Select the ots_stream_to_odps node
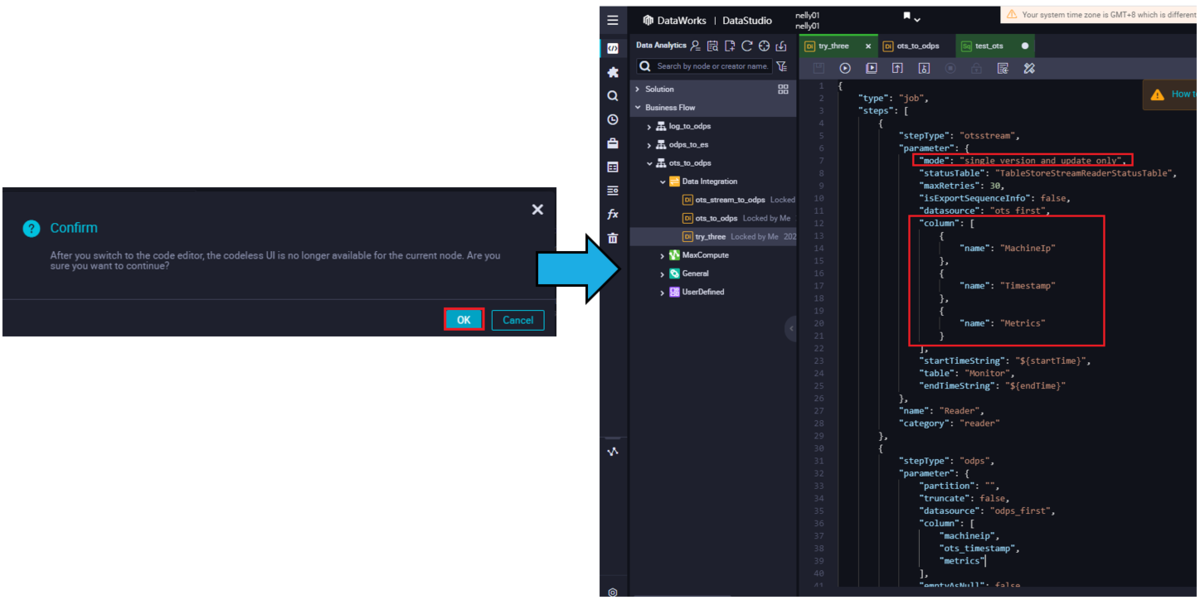1200x600 pixels. 730,200
